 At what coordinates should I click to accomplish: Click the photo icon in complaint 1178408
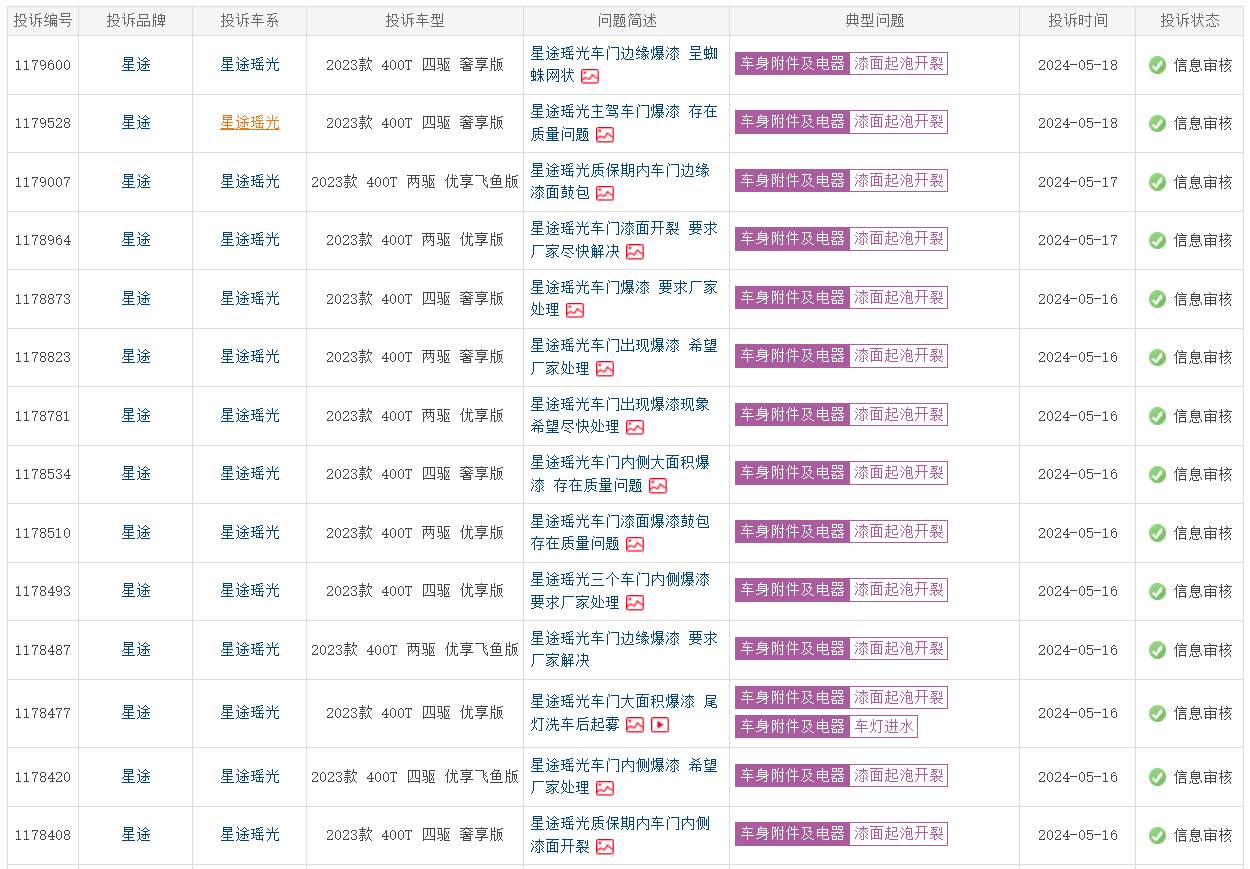point(605,847)
